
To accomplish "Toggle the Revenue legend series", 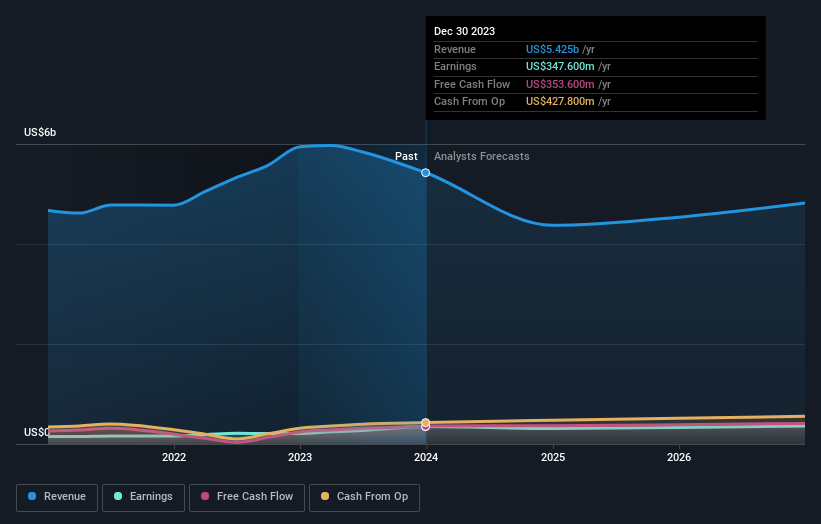I will pyautogui.click(x=57, y=497).
